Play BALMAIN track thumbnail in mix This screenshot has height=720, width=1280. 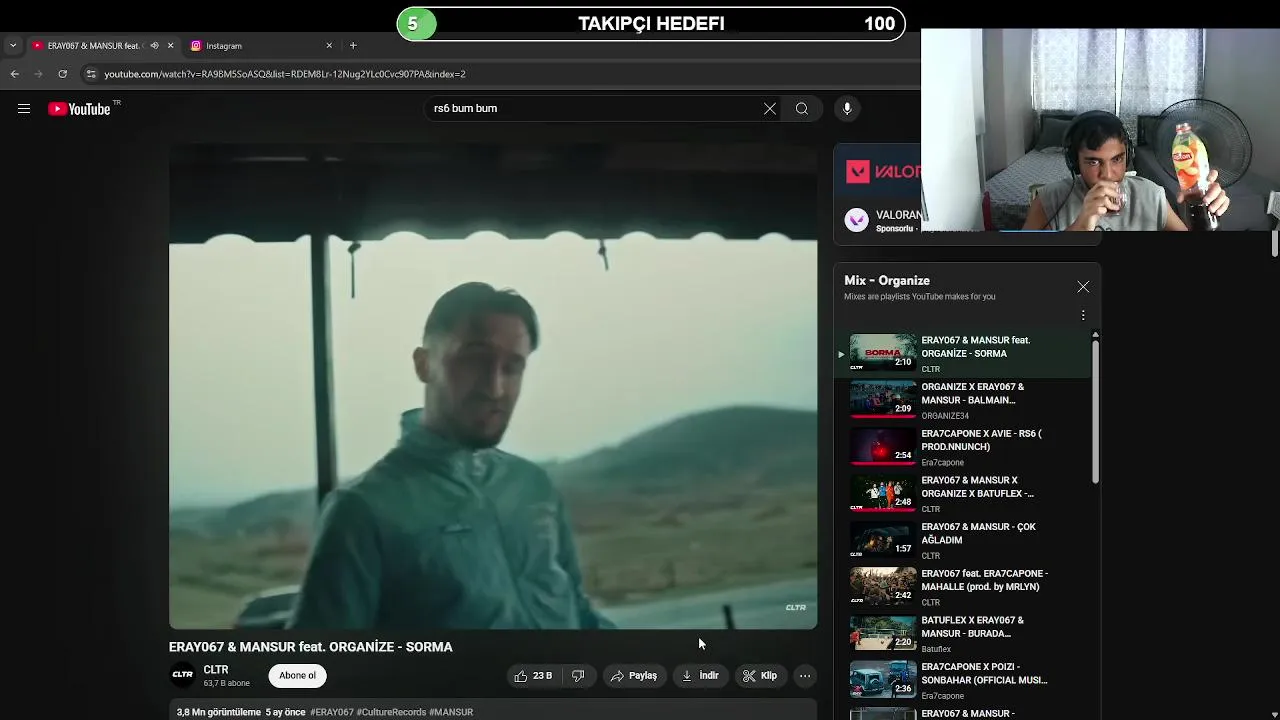[882, 399]
